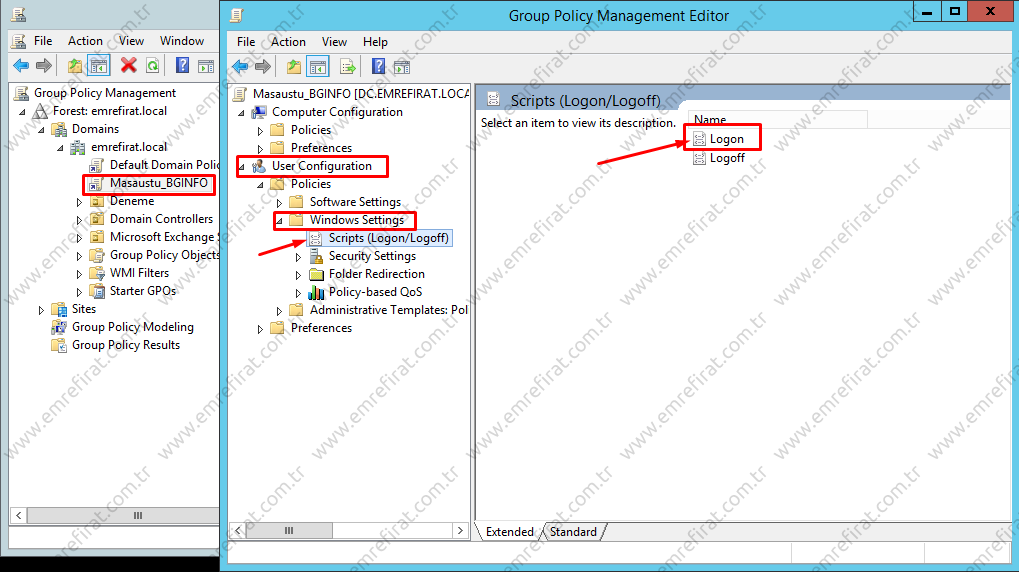This screenshot has width=1019, height=572.
Task: Switch to the Standard tab
Action: (573, 532)
